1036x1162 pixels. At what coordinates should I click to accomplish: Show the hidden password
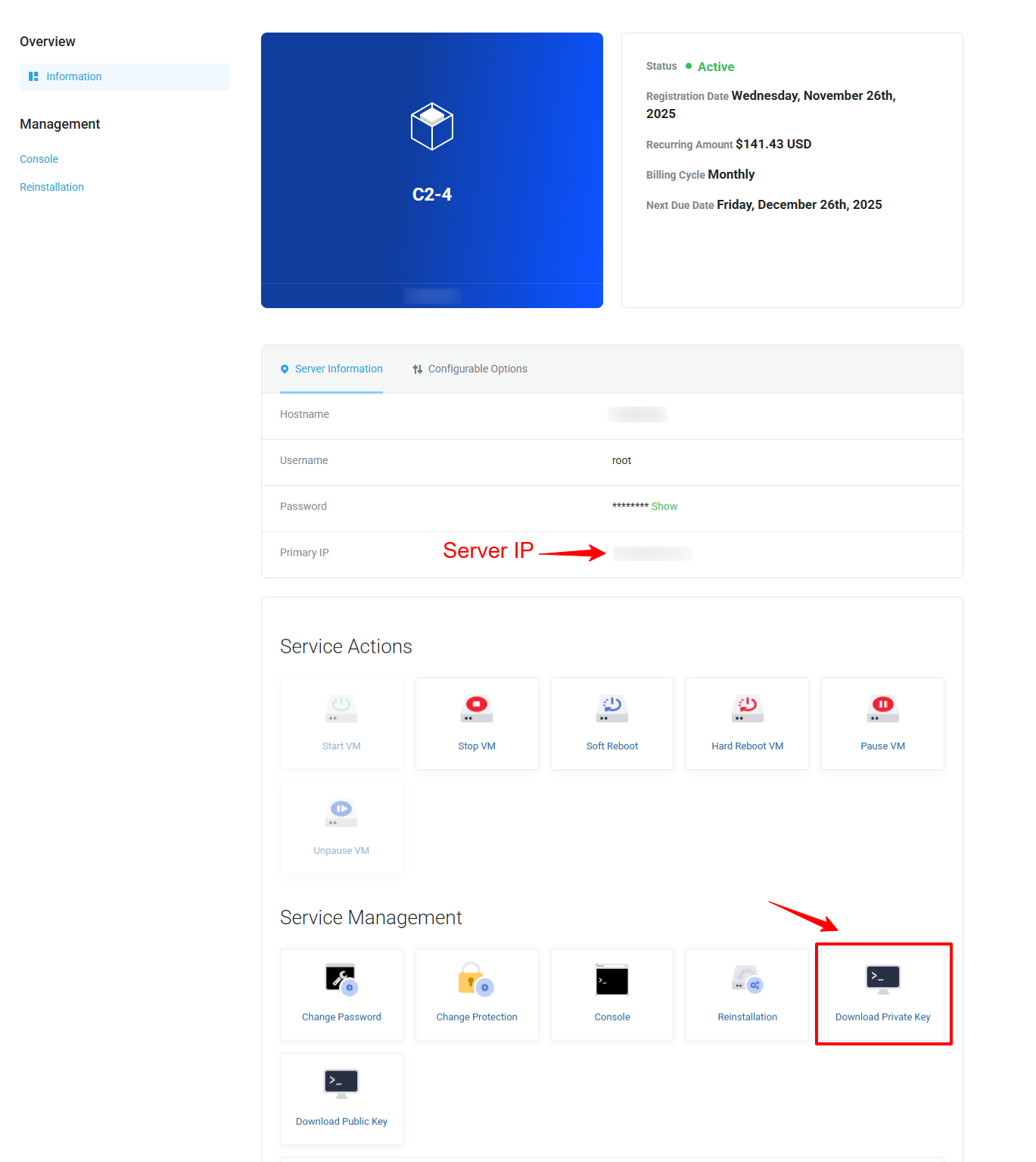coord(664,506)
